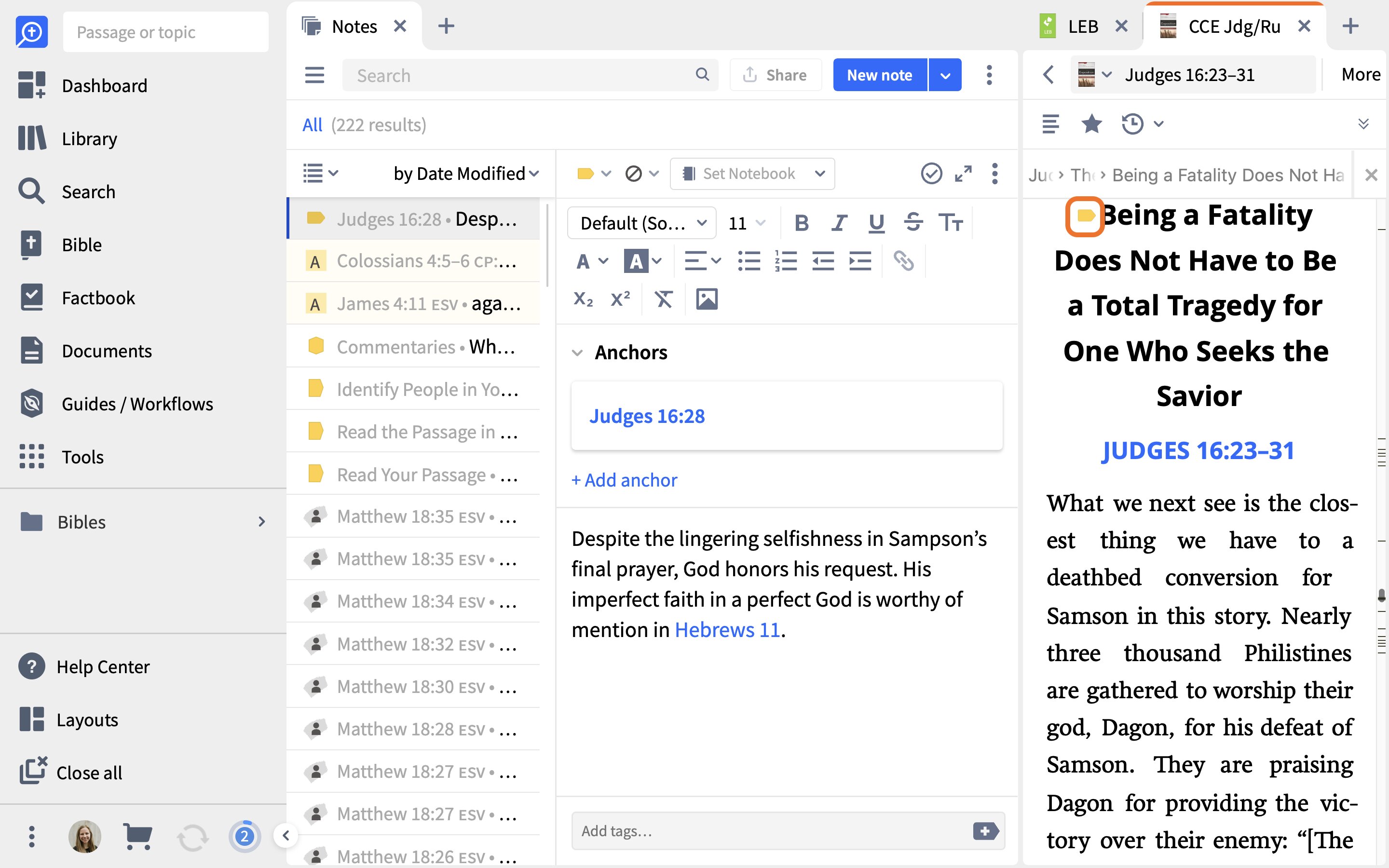This screenshot has height=868, width=1389.
Task: Insert a hyperlink in note
Action: (x=903, y=261)
